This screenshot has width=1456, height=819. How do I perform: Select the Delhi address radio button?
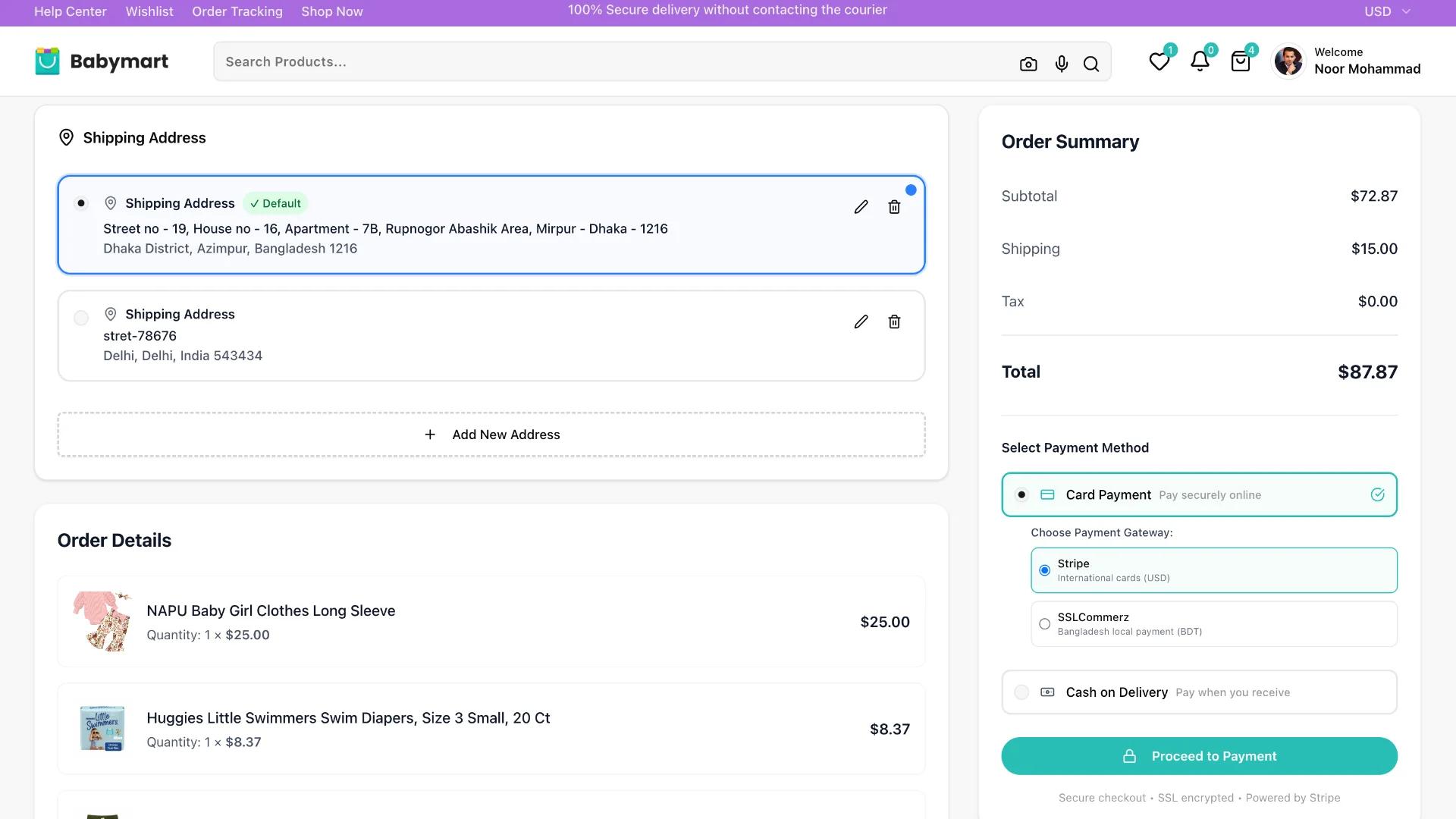click(81, 318)
